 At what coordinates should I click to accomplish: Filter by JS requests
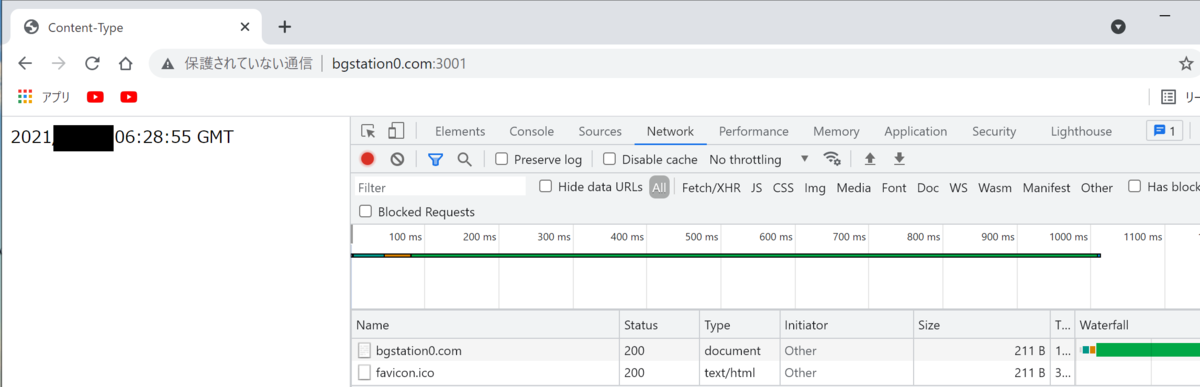click(x=756, y=187)
